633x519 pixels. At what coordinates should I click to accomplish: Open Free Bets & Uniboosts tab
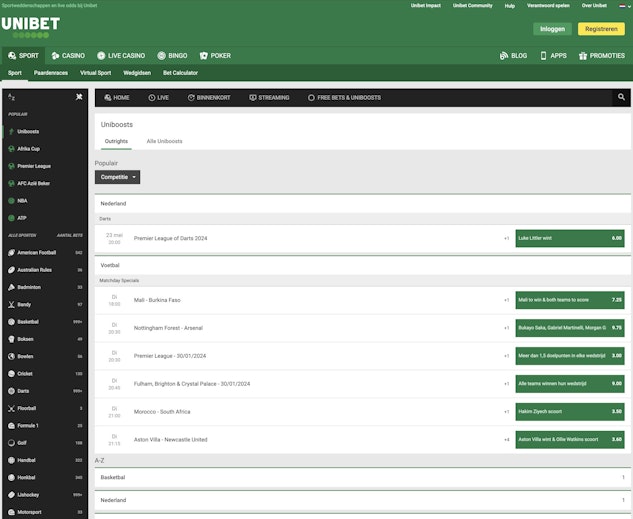click(x=344, y=98)
